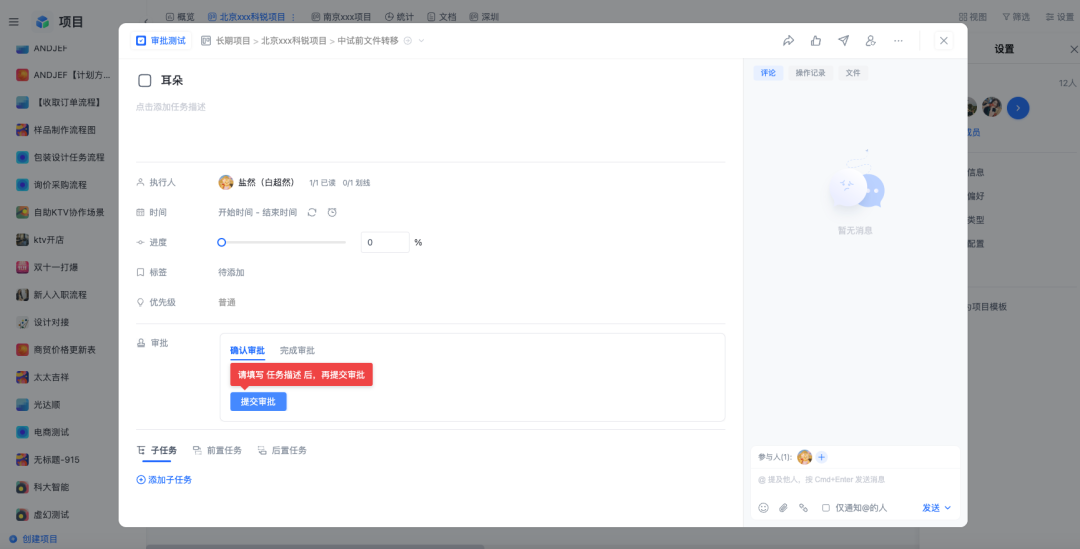Select the 子任务 tab
The width and height of the screenshot is (1080, 549).
pyautogui.click(x=157, y=450)
